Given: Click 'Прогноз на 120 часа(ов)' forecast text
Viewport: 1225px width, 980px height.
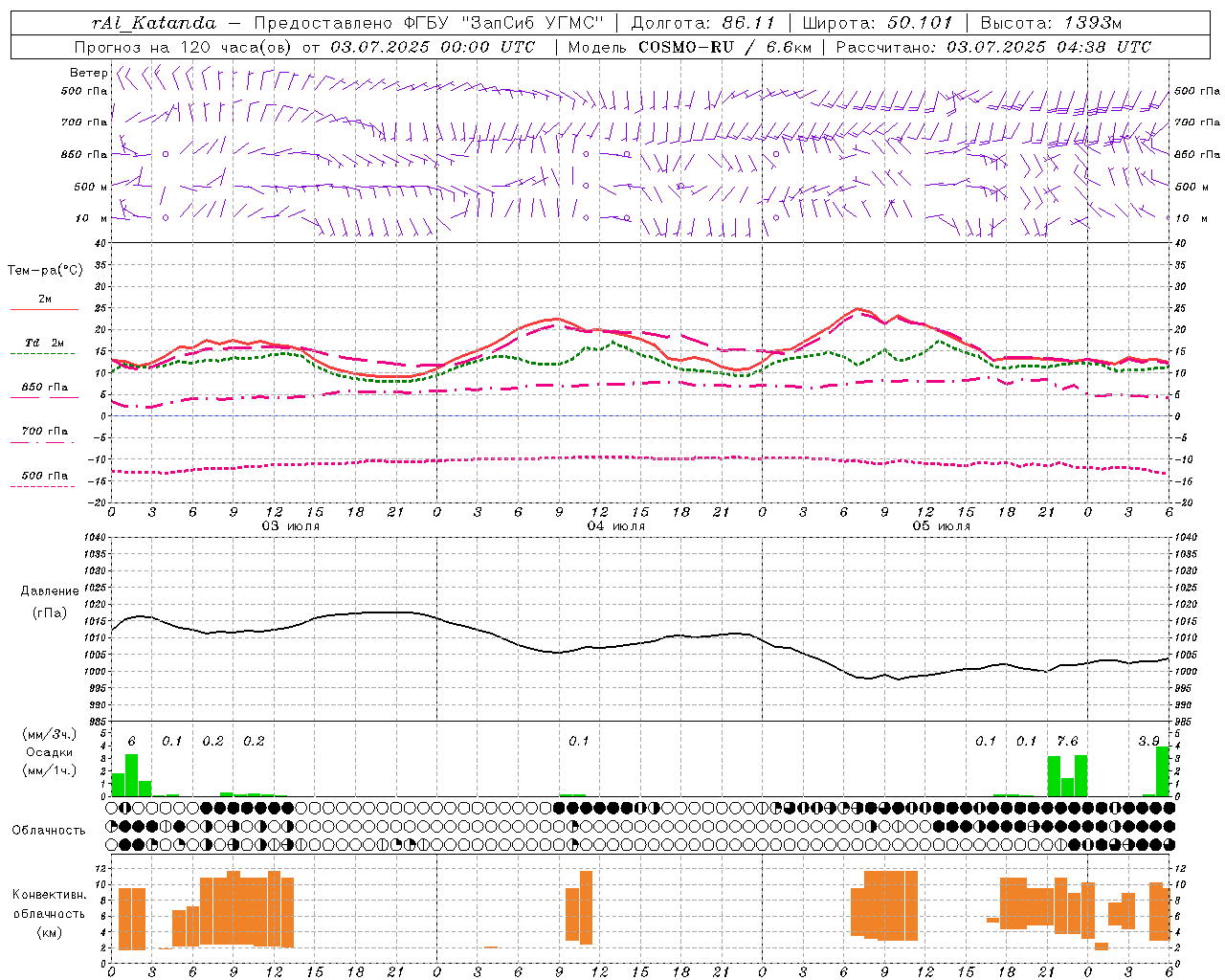Looking at the screenshot, I should [x=184, y=47].
